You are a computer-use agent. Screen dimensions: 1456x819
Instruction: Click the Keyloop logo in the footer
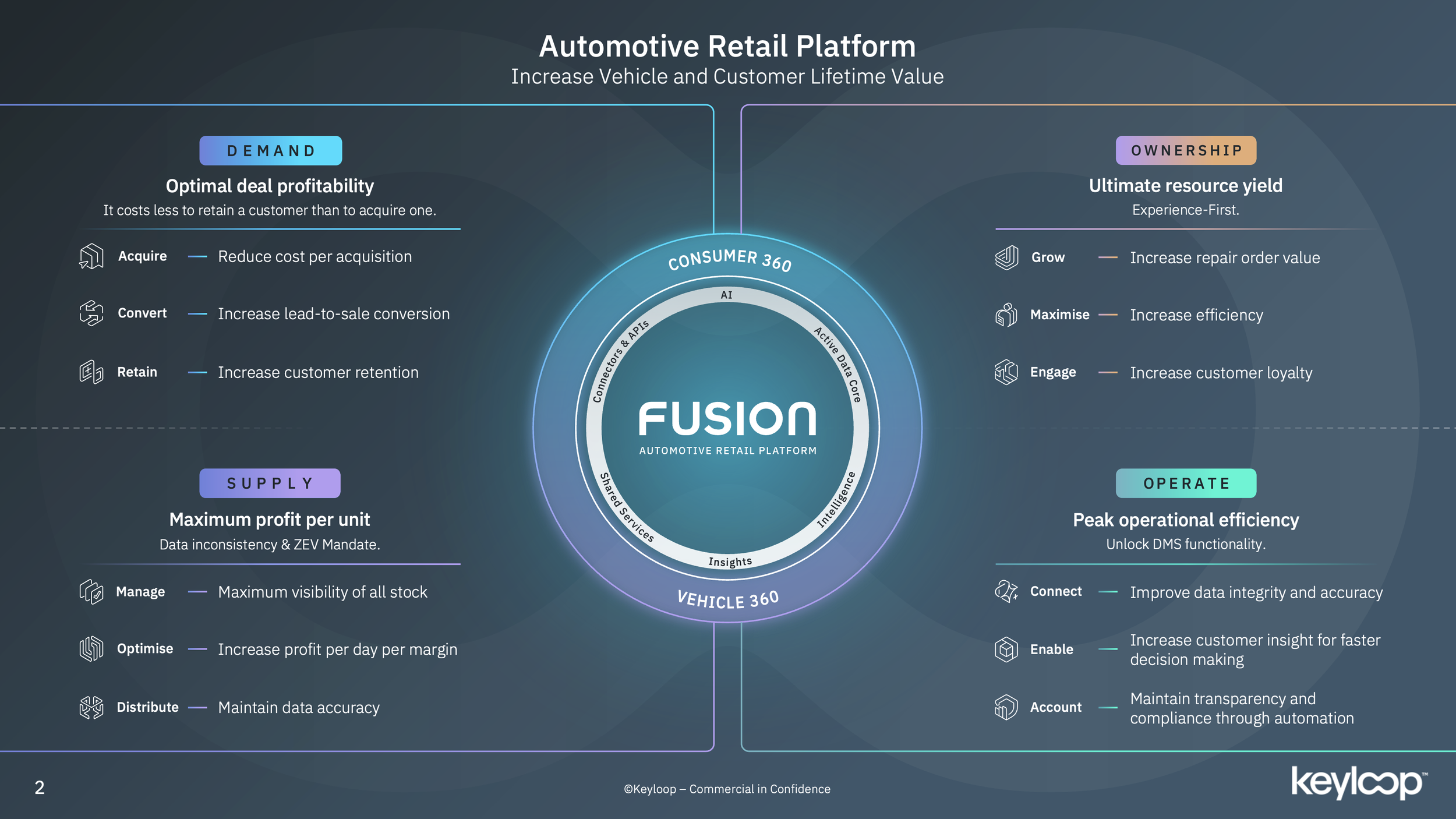(1358, 782)
